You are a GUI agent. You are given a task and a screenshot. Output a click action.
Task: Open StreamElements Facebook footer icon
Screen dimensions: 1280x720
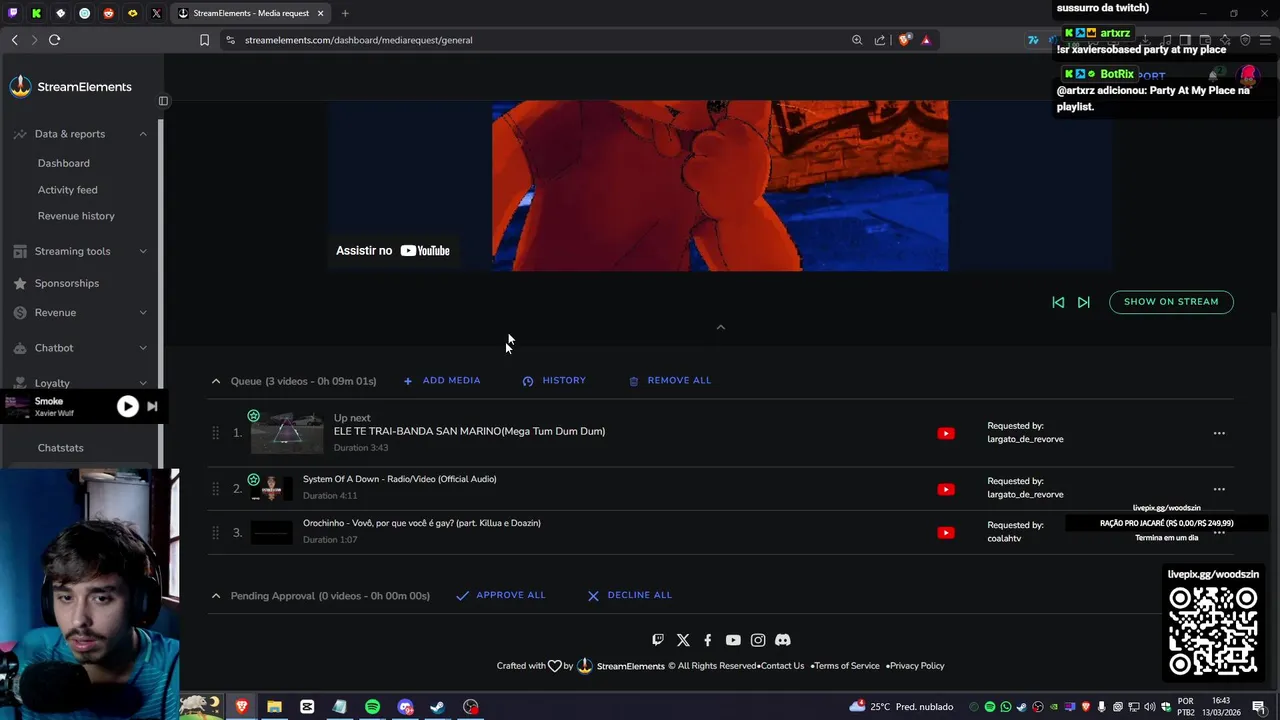point(708,640)
